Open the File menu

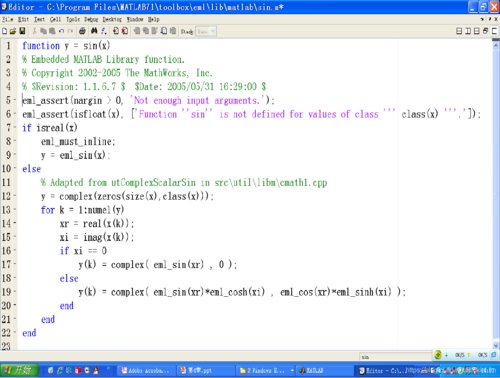click(x=7, y=19)
